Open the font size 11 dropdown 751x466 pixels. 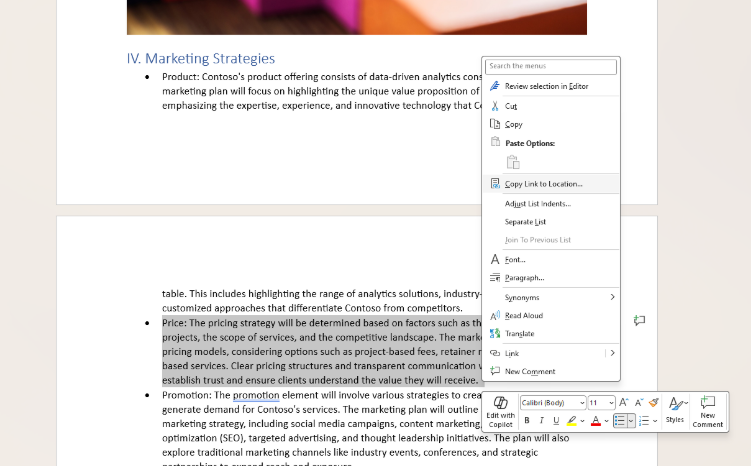[601, 403]
